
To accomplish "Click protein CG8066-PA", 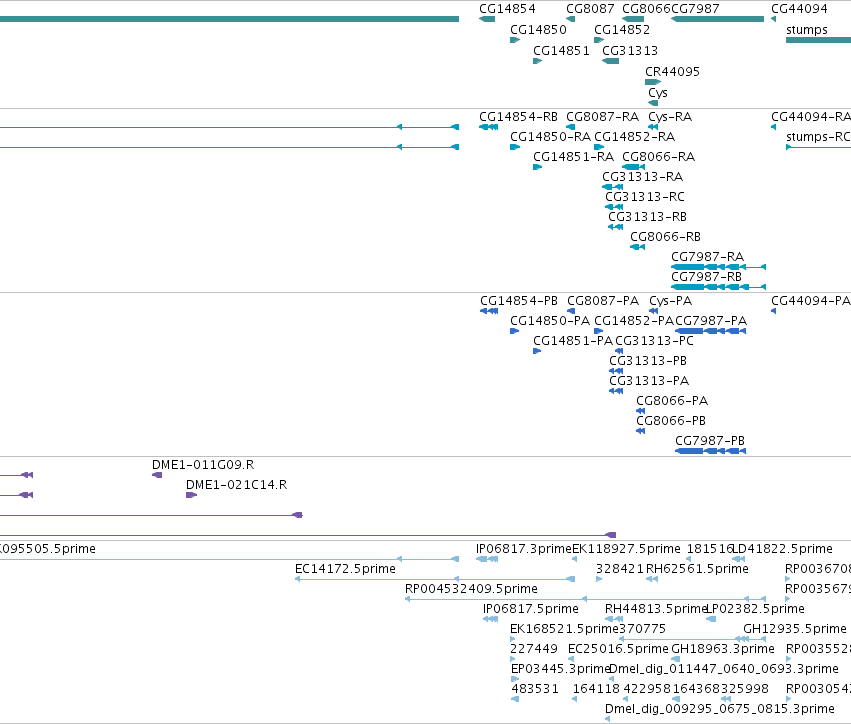I will (641, 411).
